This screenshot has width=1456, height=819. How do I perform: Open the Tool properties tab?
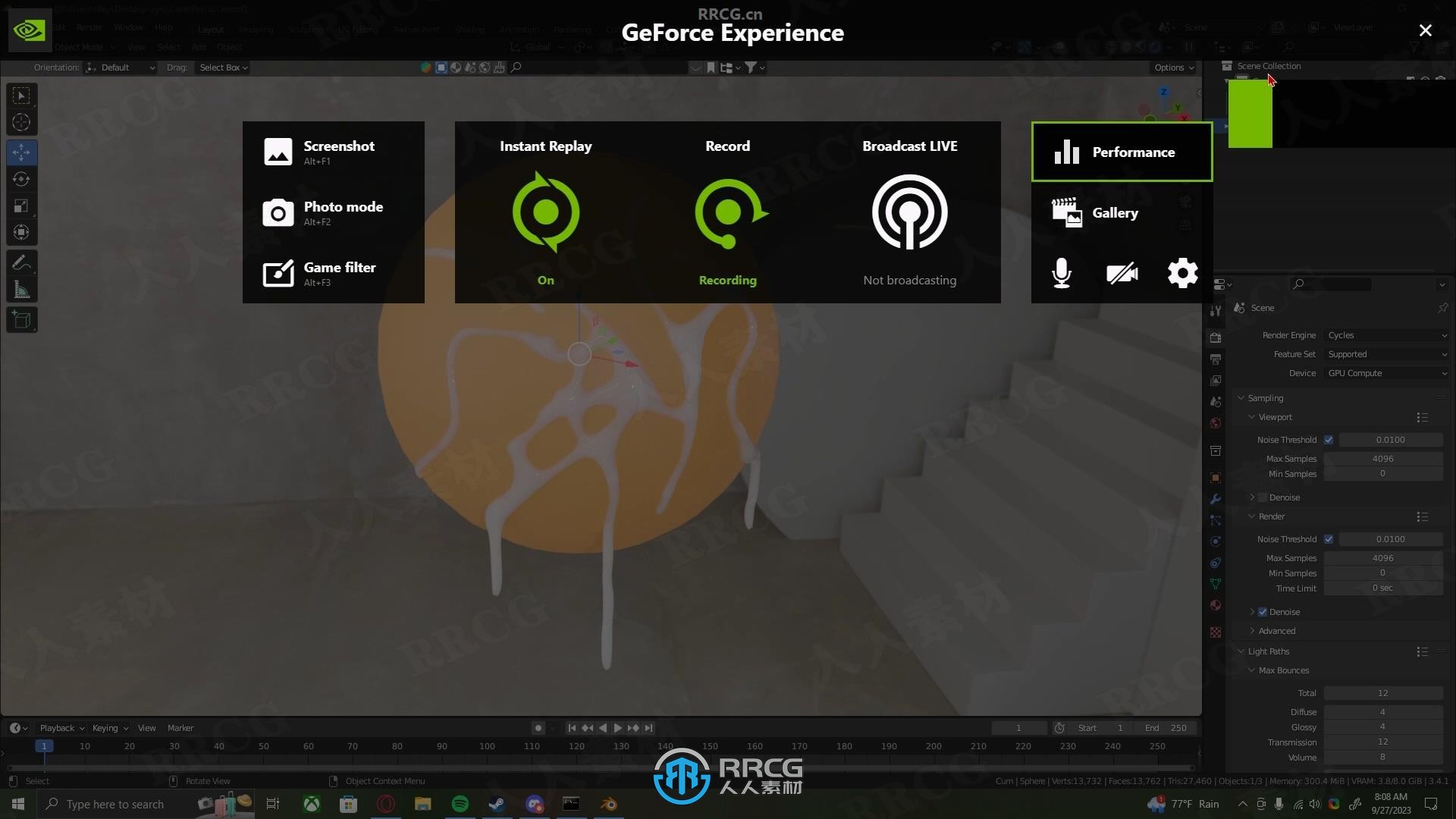(x=1216, y=310)
